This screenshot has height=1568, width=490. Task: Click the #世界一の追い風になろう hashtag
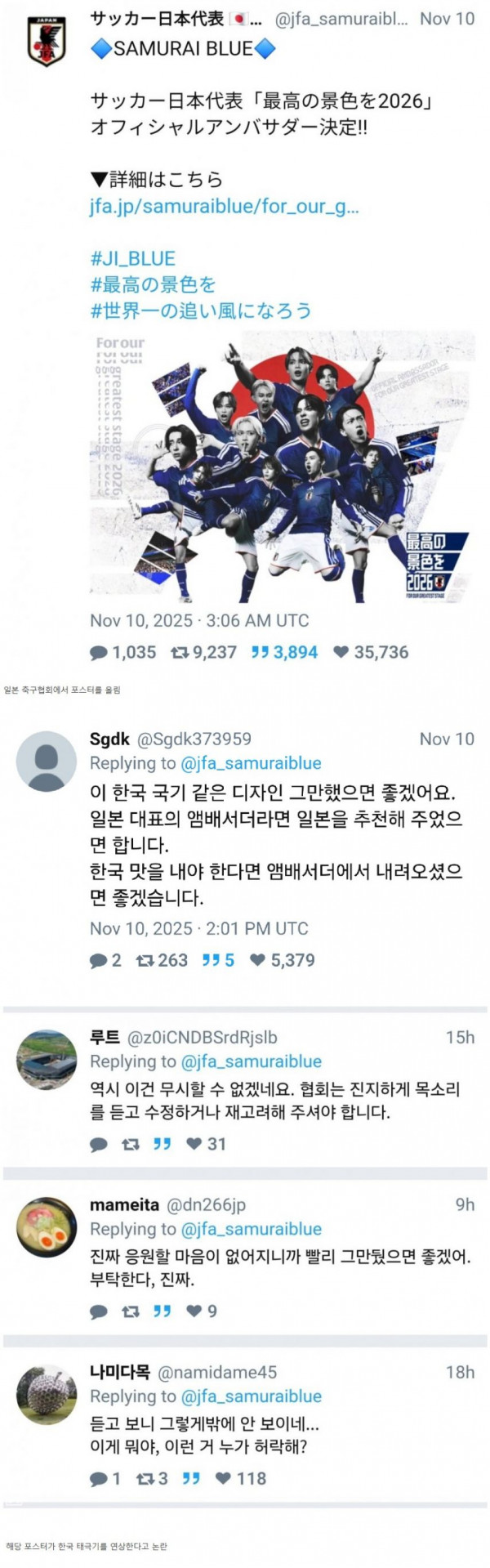(x=201, y=310)
